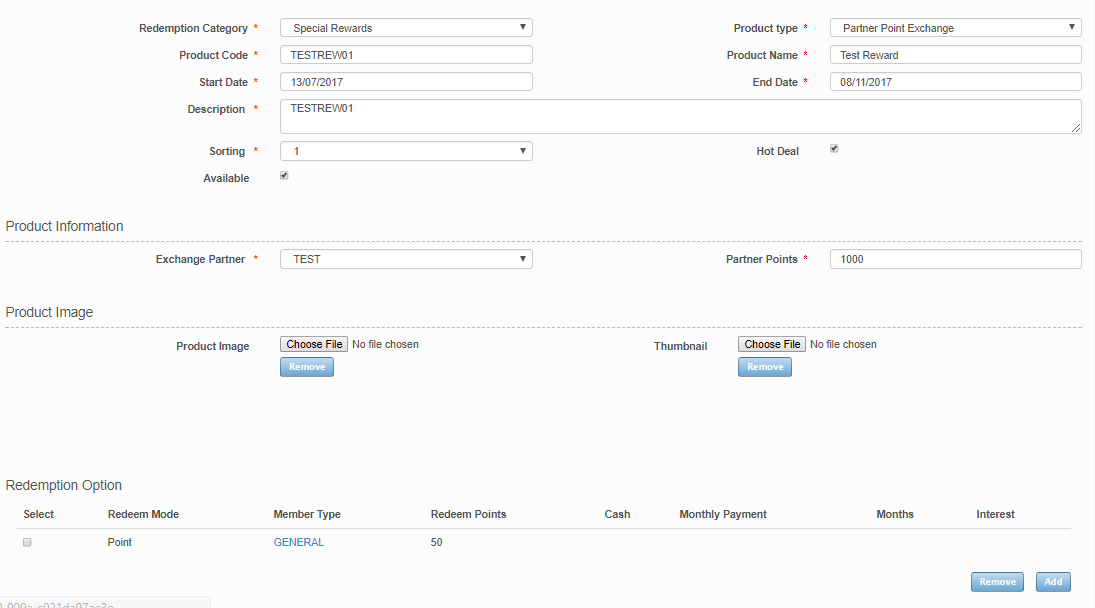This screenshot has height=608, width=1095.
Task: Edit the Partner Points field
Action: click(x=955, y=259)
